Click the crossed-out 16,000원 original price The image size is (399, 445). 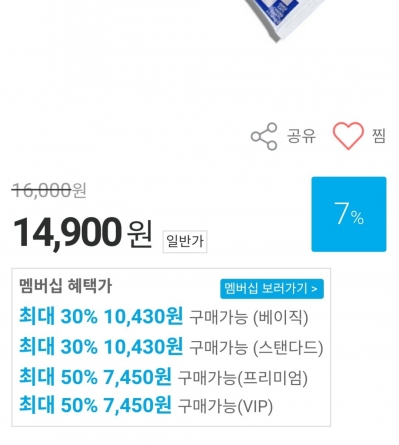point(49,191)
